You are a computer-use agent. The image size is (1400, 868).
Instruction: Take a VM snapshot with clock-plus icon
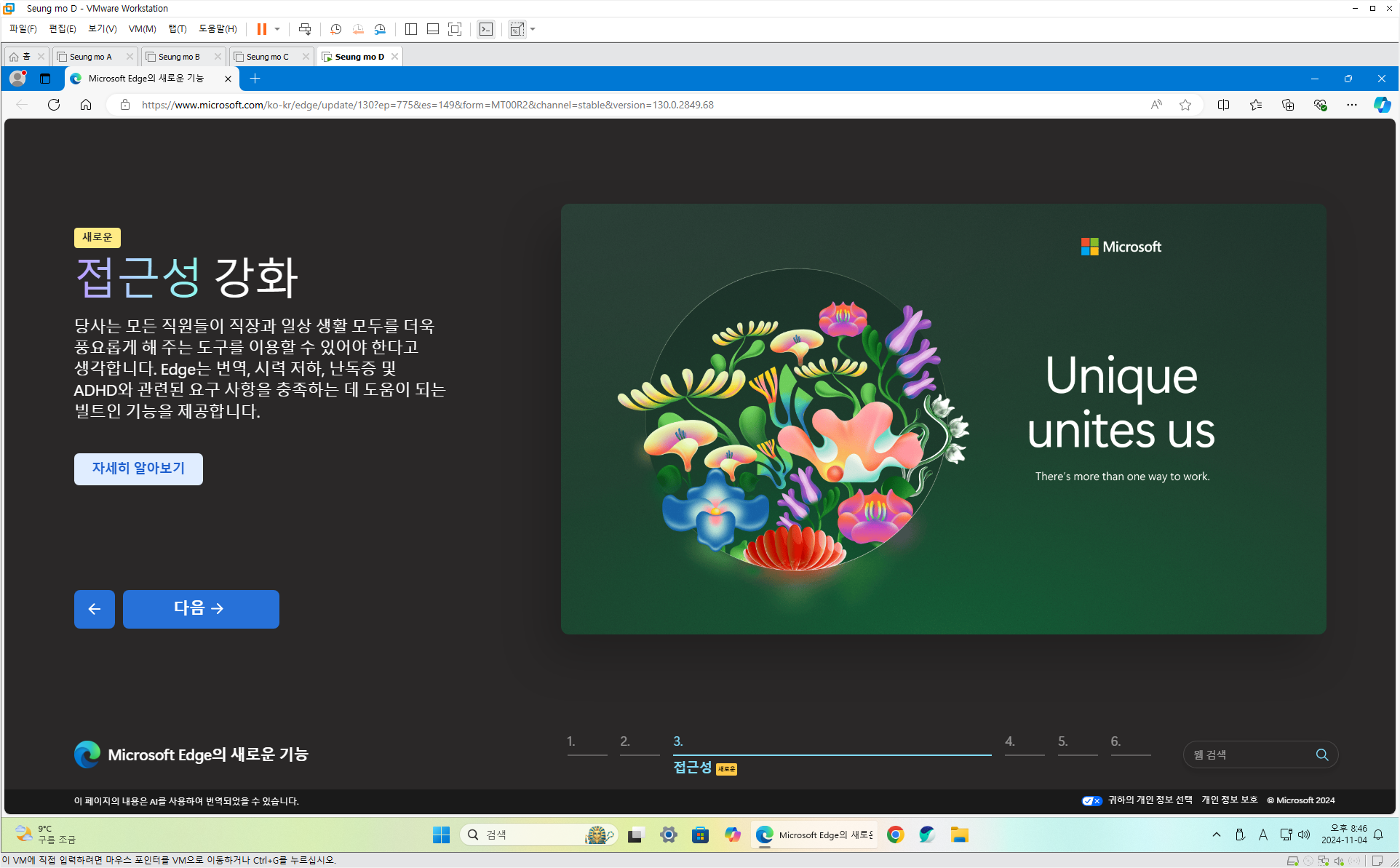click(335, 29)
